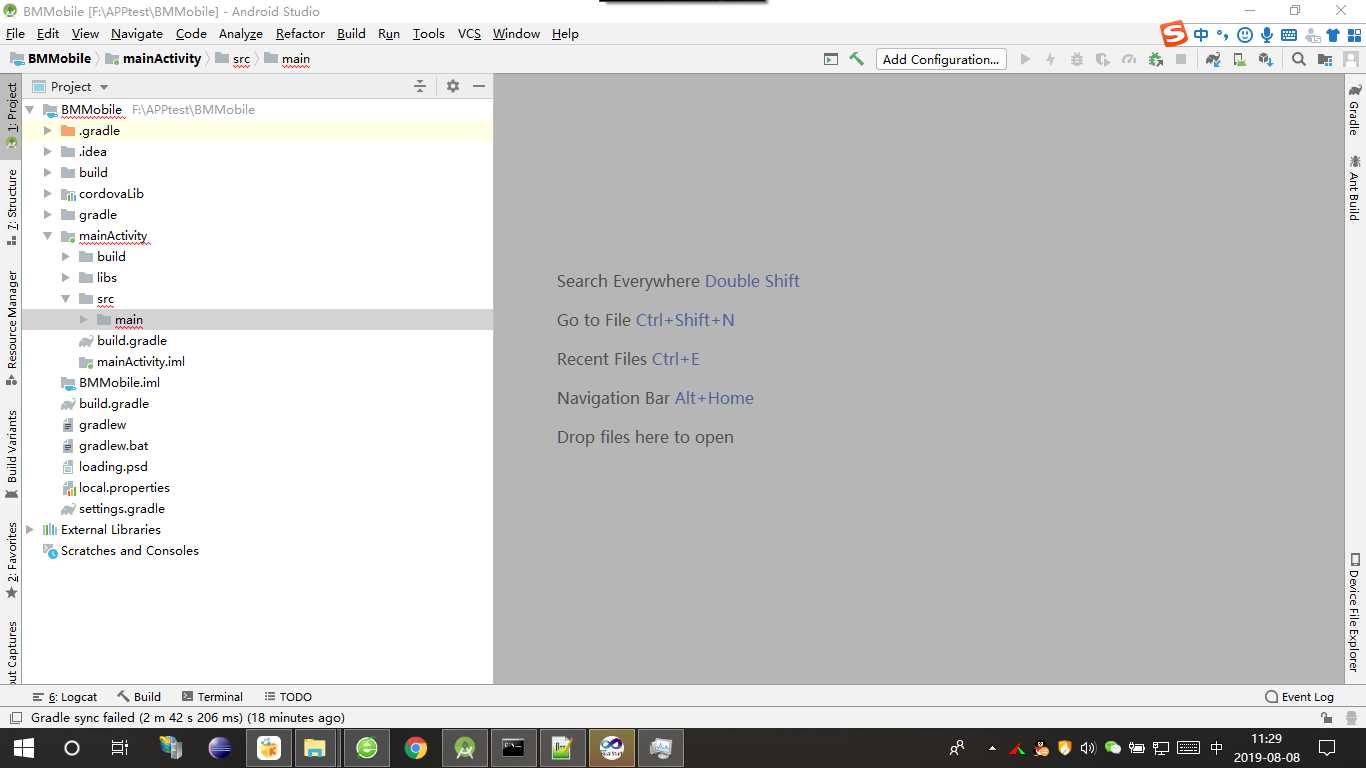Viewport: 1366px width, 768px height.
Task: Select Scratches and Consoles
Action: [x=130, y=551]
